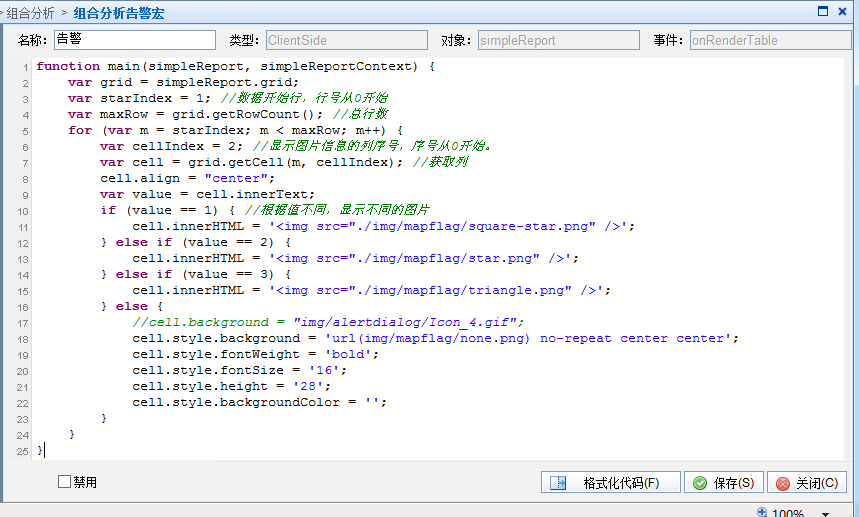Click the cell.style.fontSize '16' line

(239, 370)
